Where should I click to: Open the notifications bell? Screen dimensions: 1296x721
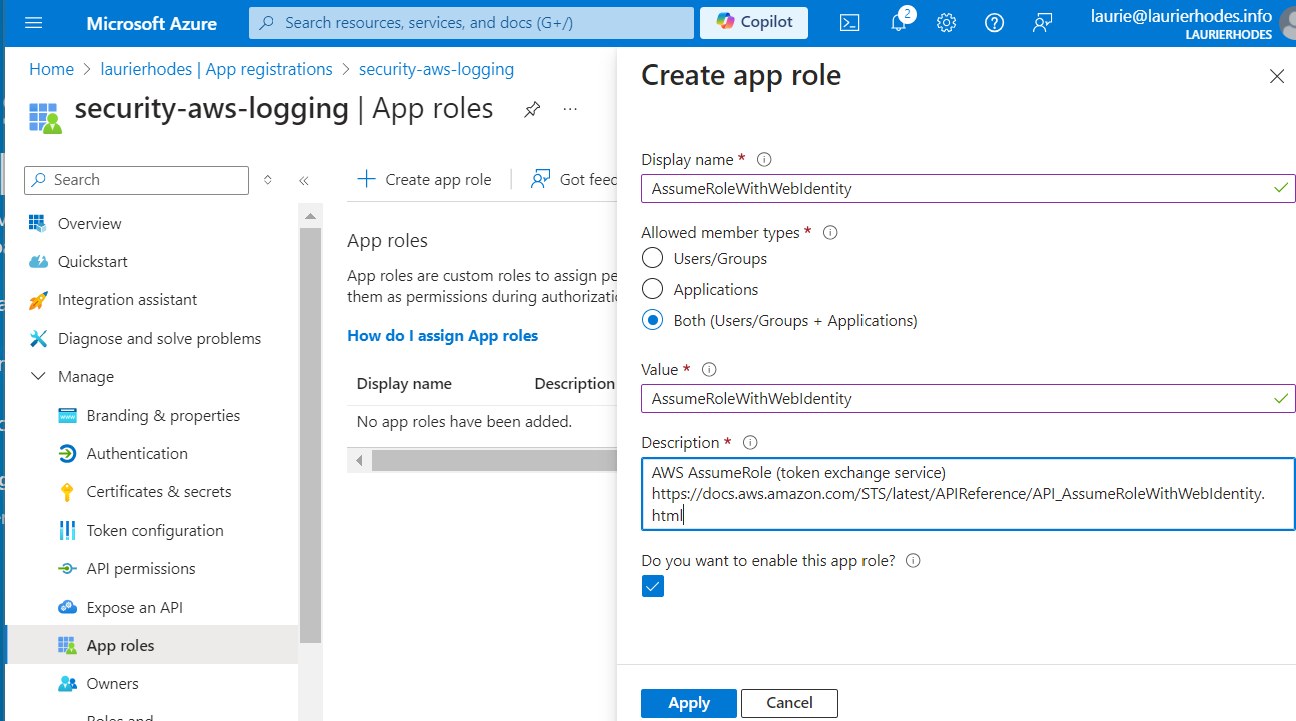coord(898,22)
